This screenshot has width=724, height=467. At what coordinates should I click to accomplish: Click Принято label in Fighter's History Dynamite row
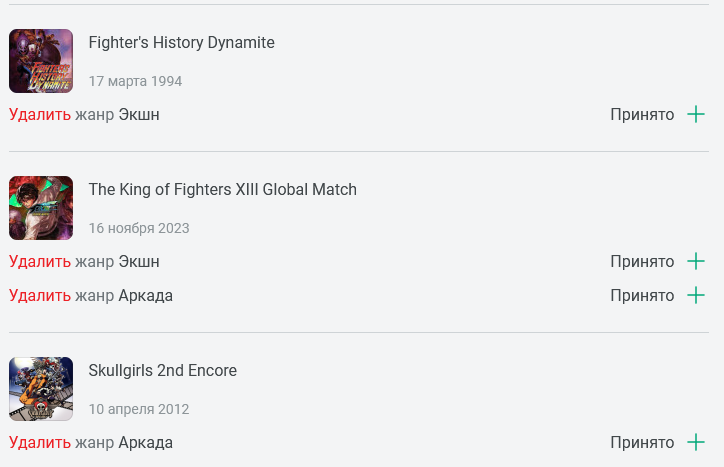click(x=642, y=115)
